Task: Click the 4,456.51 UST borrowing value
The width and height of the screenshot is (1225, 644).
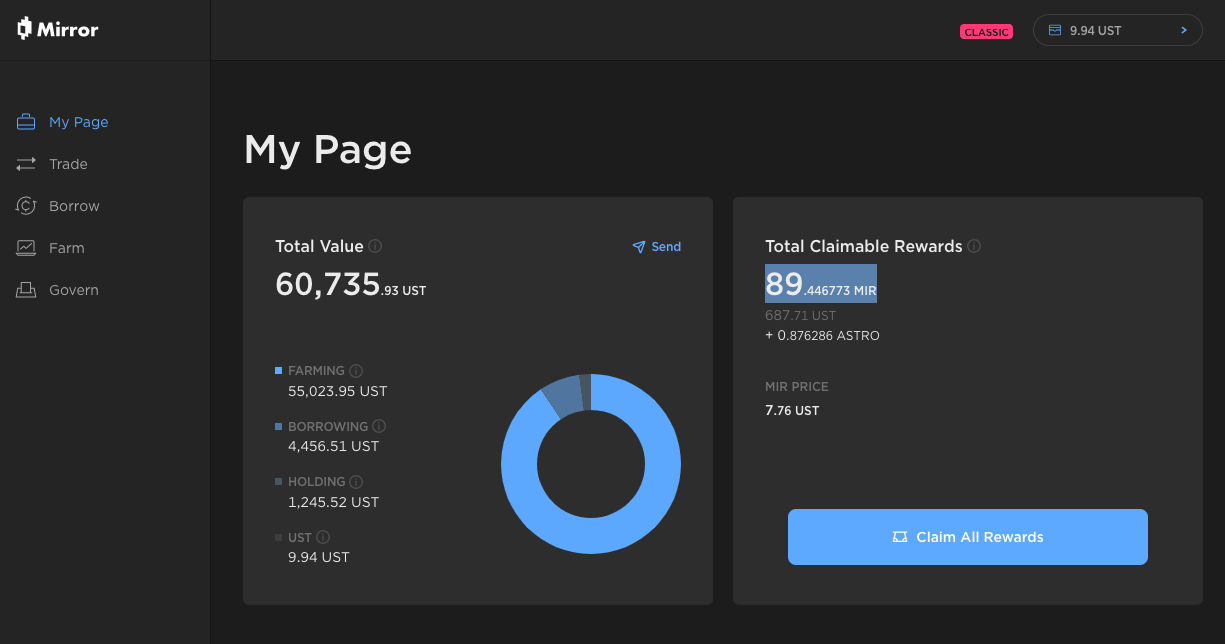Action: pyautogui.click(x=333, y=446)
